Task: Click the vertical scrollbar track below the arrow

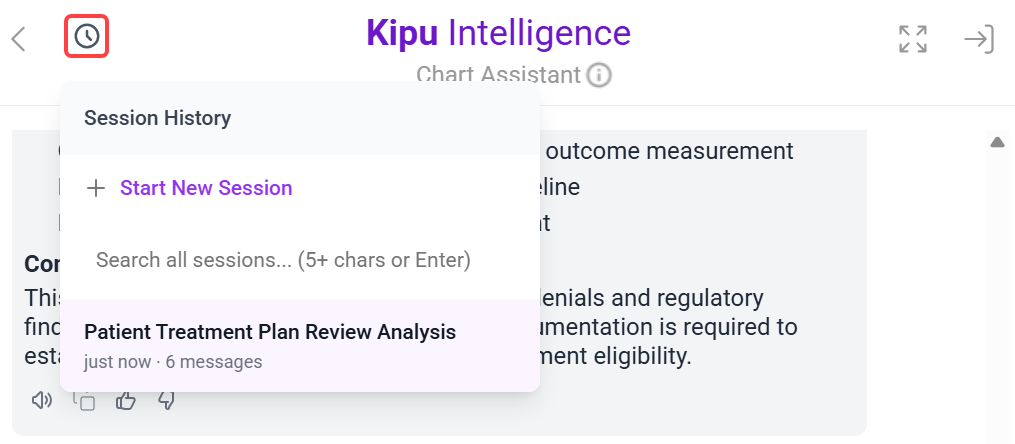Action: coord(997,290)
